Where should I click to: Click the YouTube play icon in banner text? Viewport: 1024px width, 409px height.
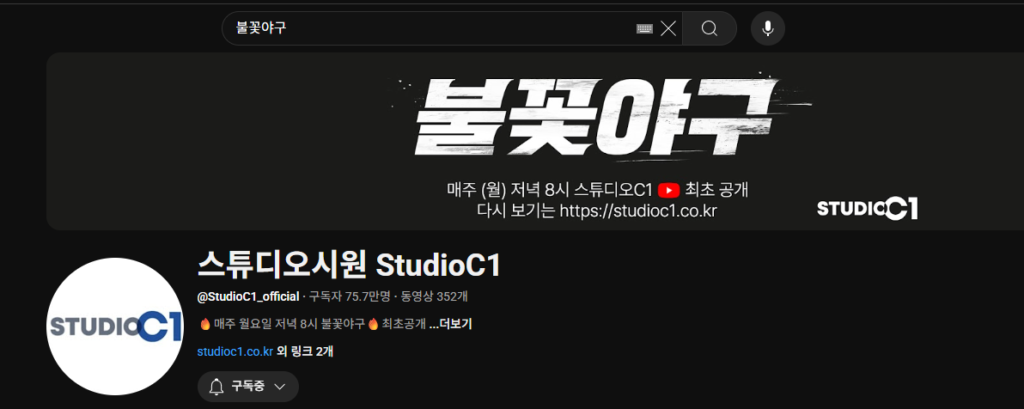pyautogui.click(x=669, y=190)
